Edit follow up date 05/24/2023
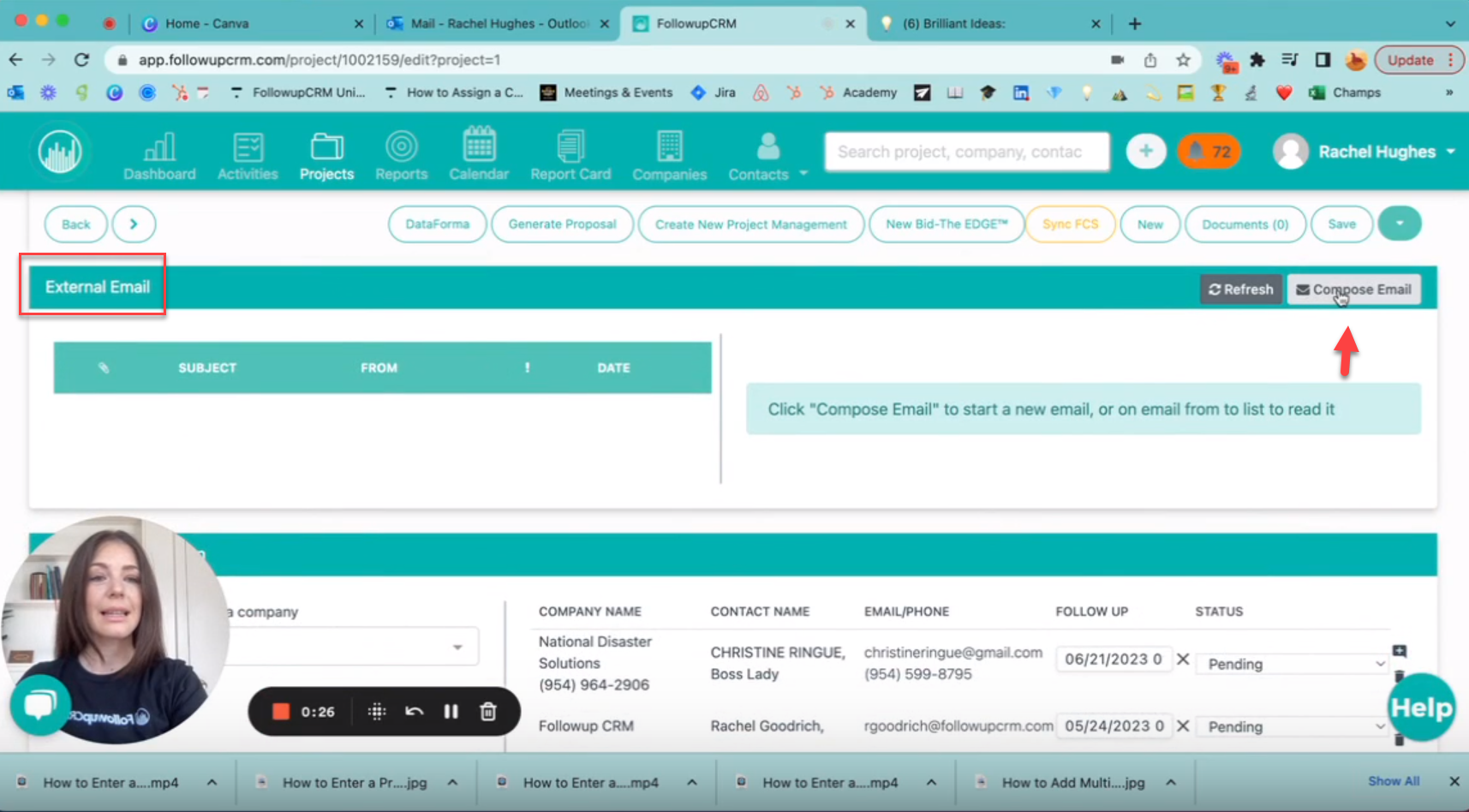1469x812 pixels. coord(1114,725)
